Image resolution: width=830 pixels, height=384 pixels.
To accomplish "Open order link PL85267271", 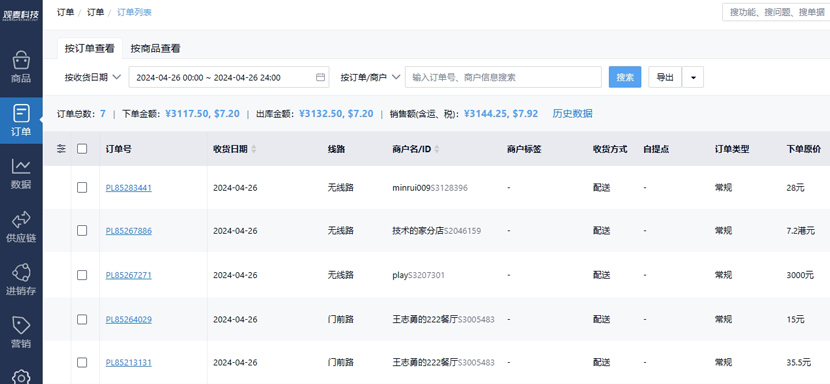I will [x=129, y=275].
